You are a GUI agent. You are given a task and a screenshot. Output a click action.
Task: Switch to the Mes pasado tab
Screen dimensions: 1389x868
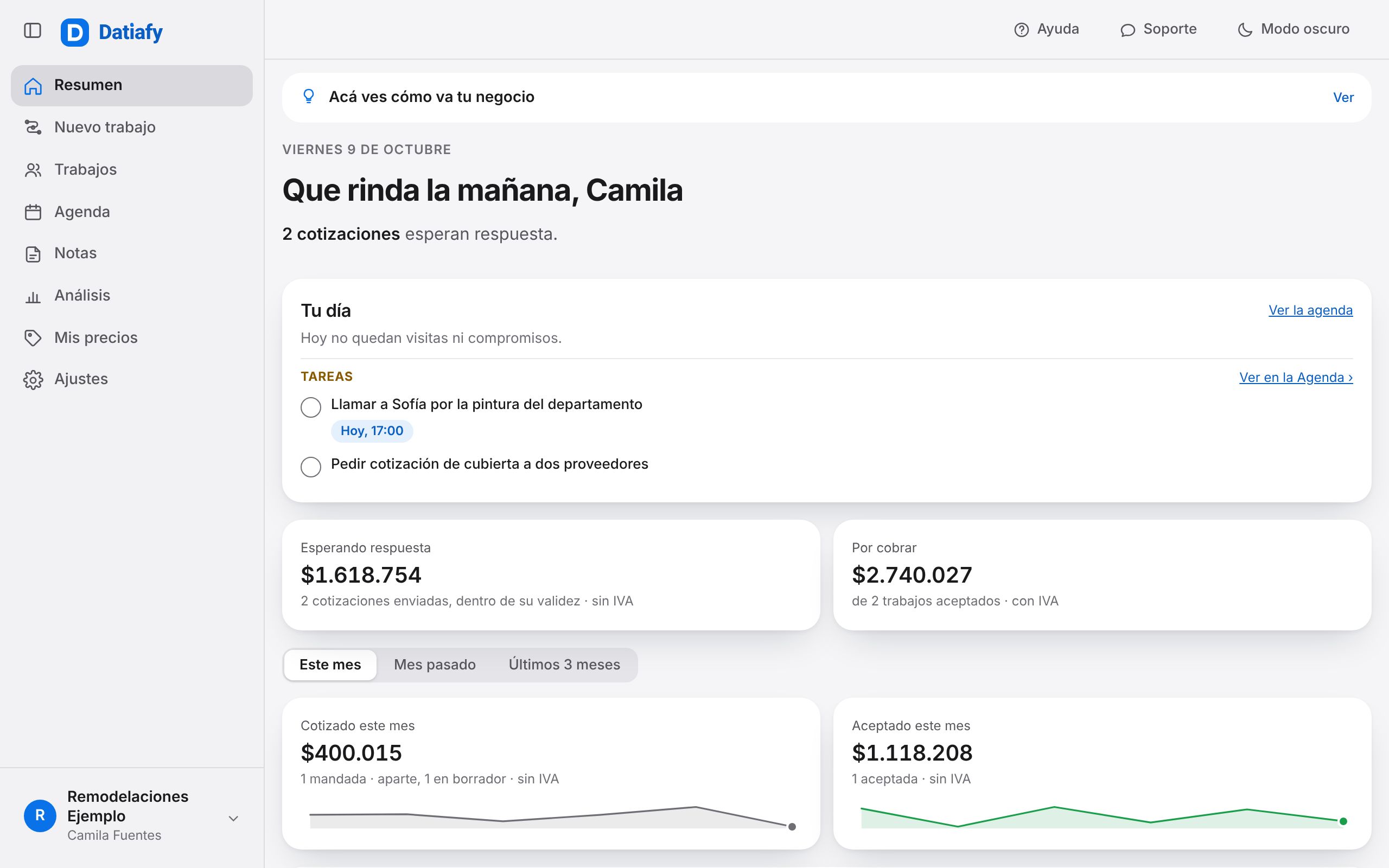pos(435,665)
